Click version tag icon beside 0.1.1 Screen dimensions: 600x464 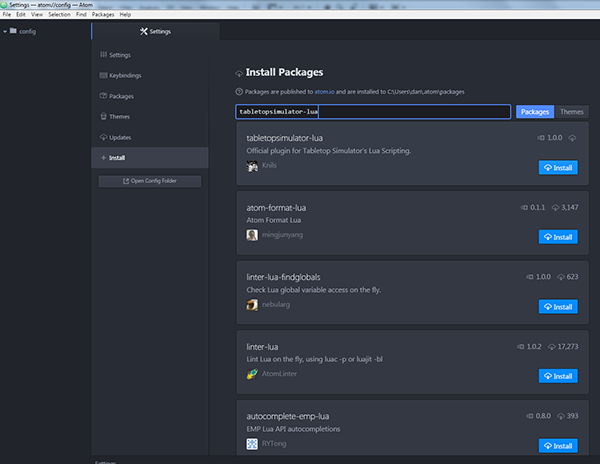click(524, 207)
